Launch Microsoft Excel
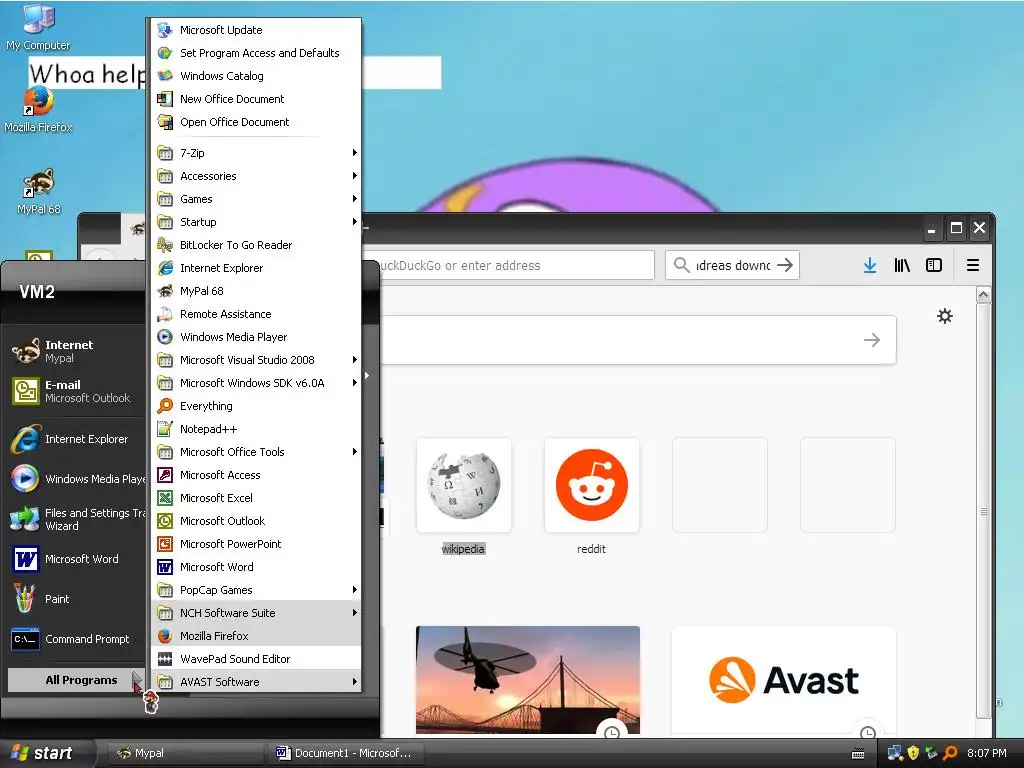 pyautogui.click(x=256, y=498)
